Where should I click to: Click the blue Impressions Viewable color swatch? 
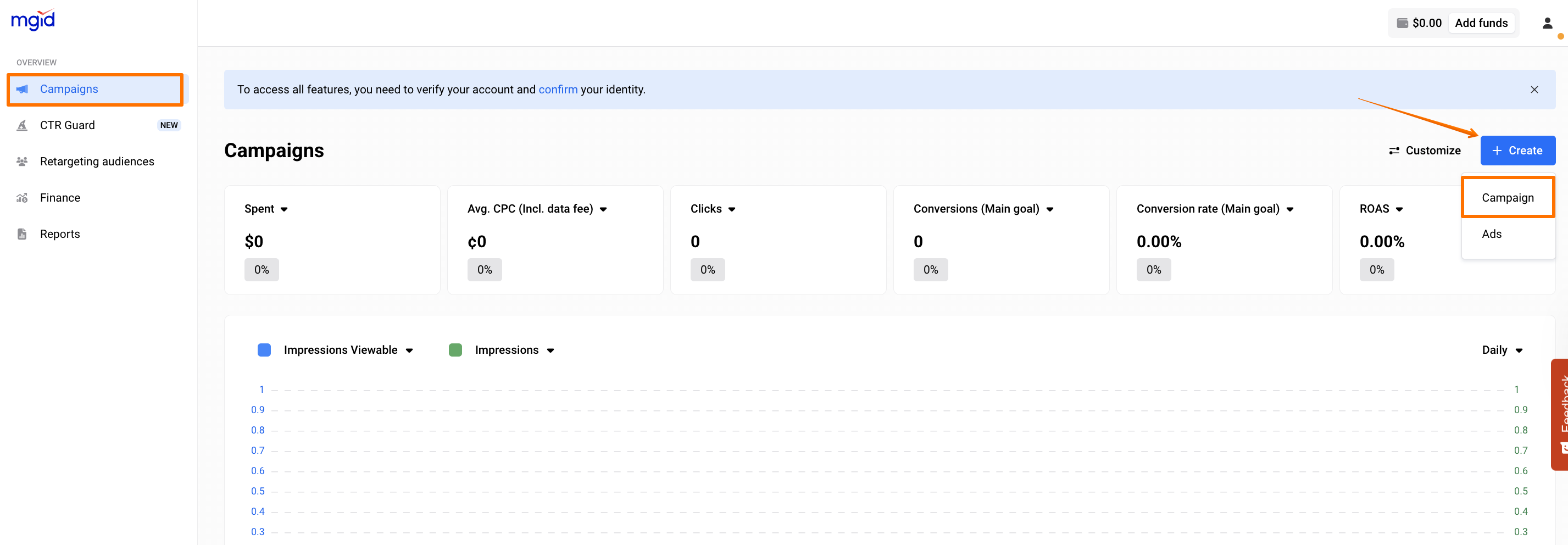pos(264,350)
